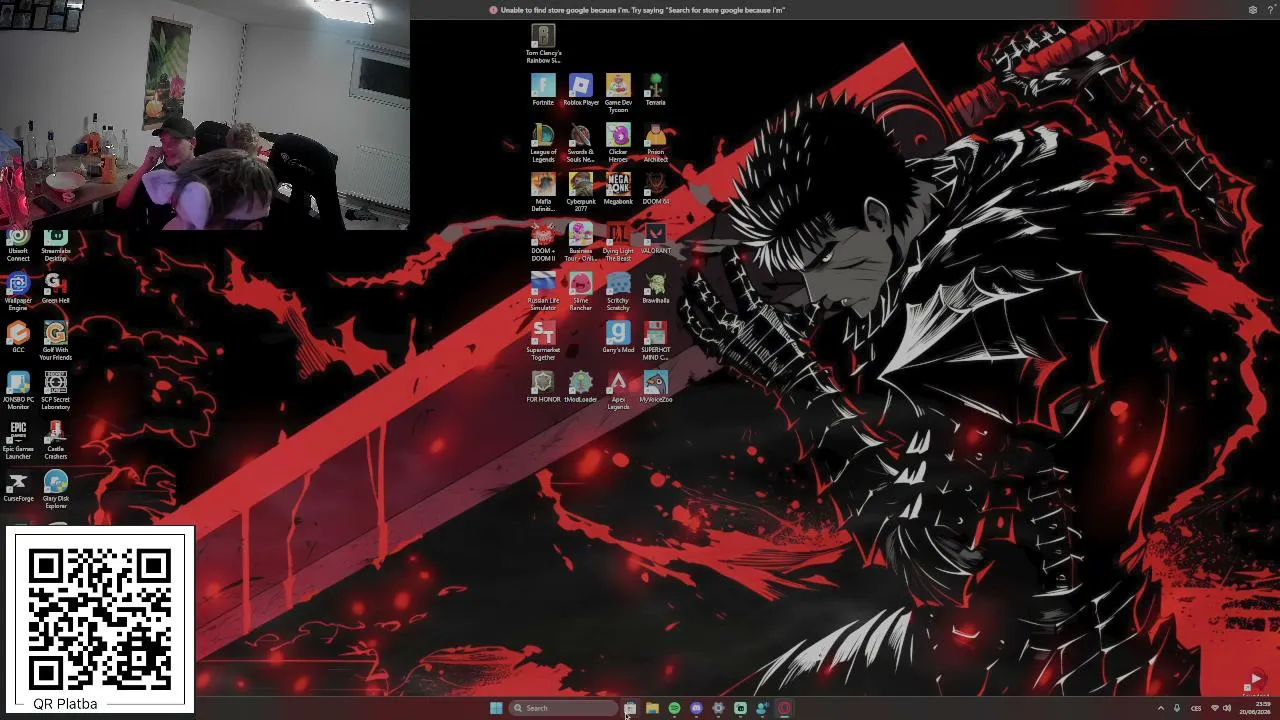The width and height of the screenshot is (1280, 720).
Task: Select the Terraria desktop icon
Action: 655,90
